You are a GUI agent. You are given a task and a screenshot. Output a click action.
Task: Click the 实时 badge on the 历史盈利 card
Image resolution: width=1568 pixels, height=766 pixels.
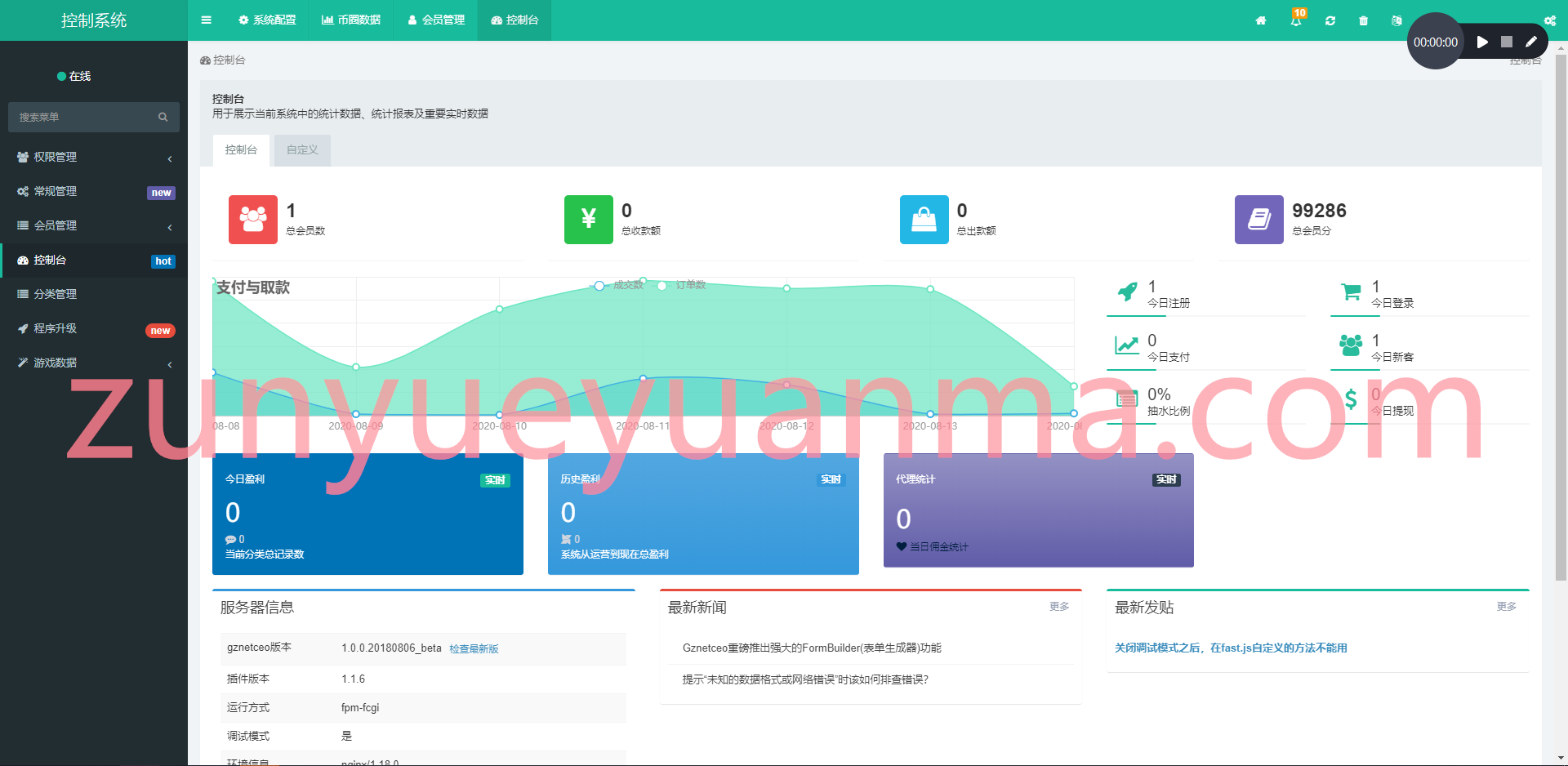pos(831,479)
